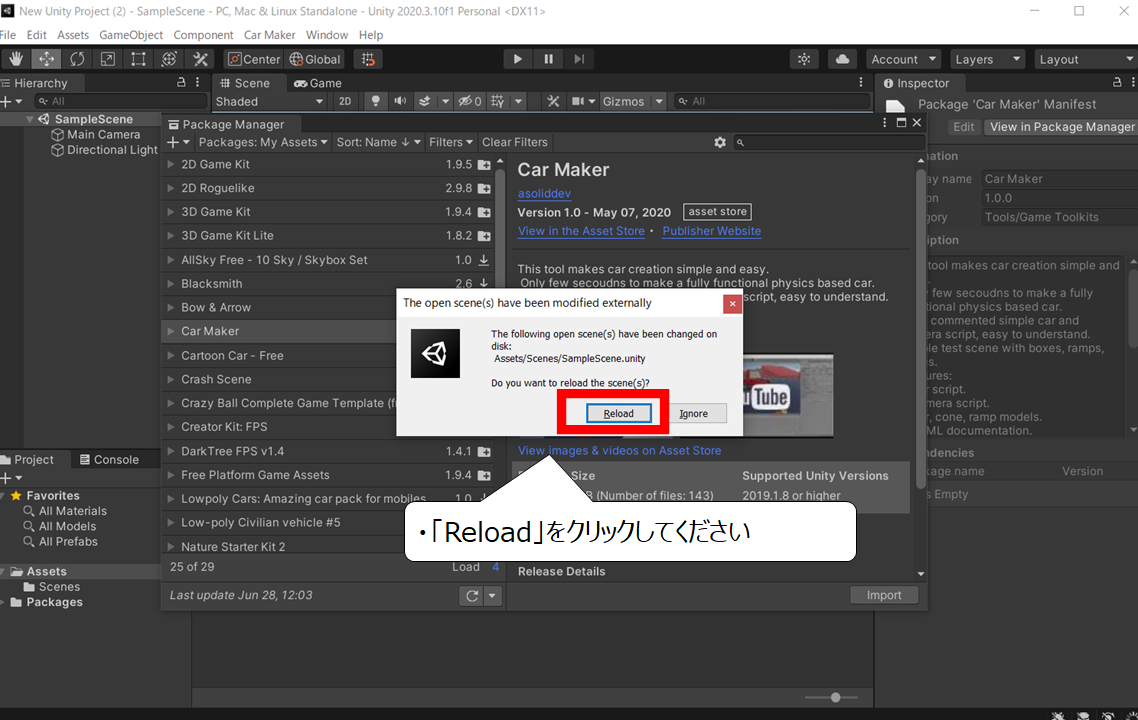Click the Reload button
This screenshot has width=1138, height=720.
[x=618, y=414]
